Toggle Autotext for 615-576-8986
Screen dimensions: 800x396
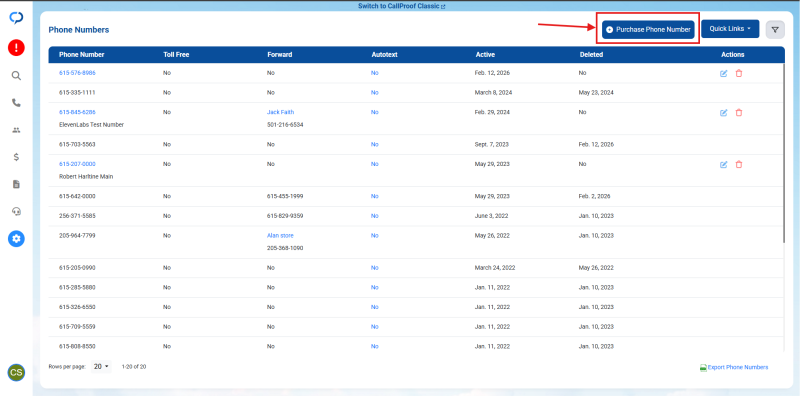click(x=374, y=73)
